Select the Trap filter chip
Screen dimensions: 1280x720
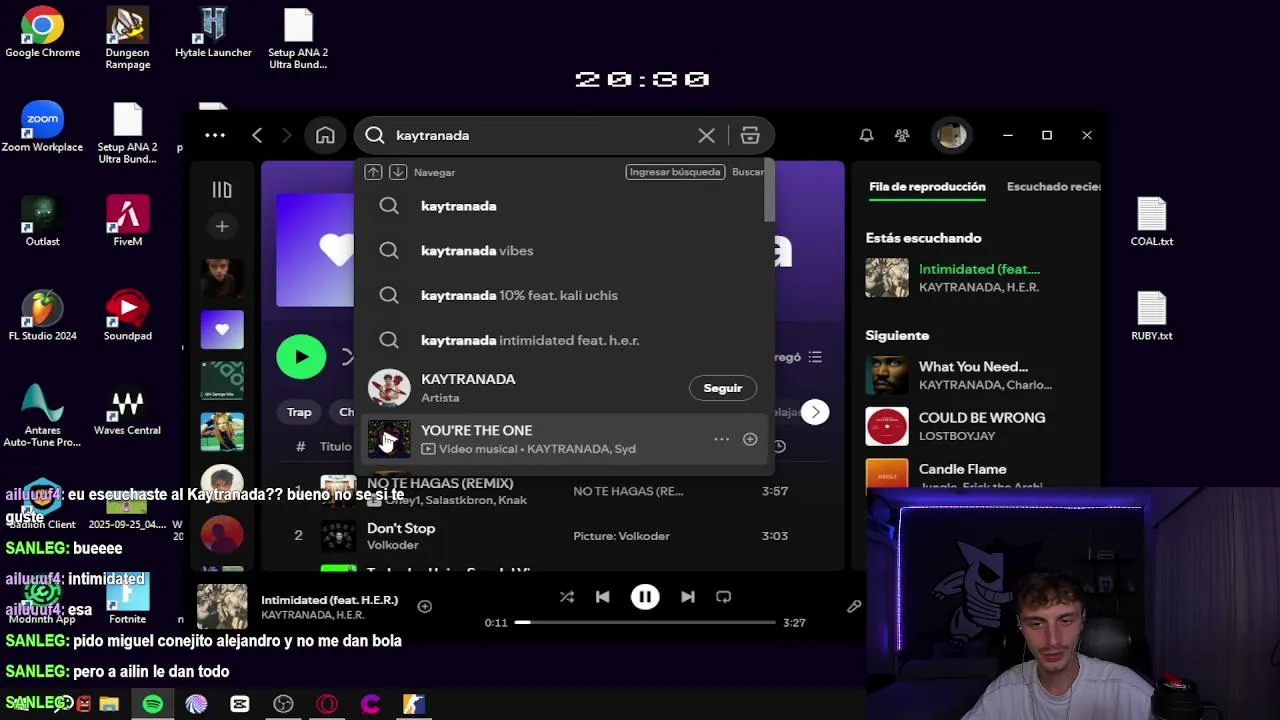299,412
